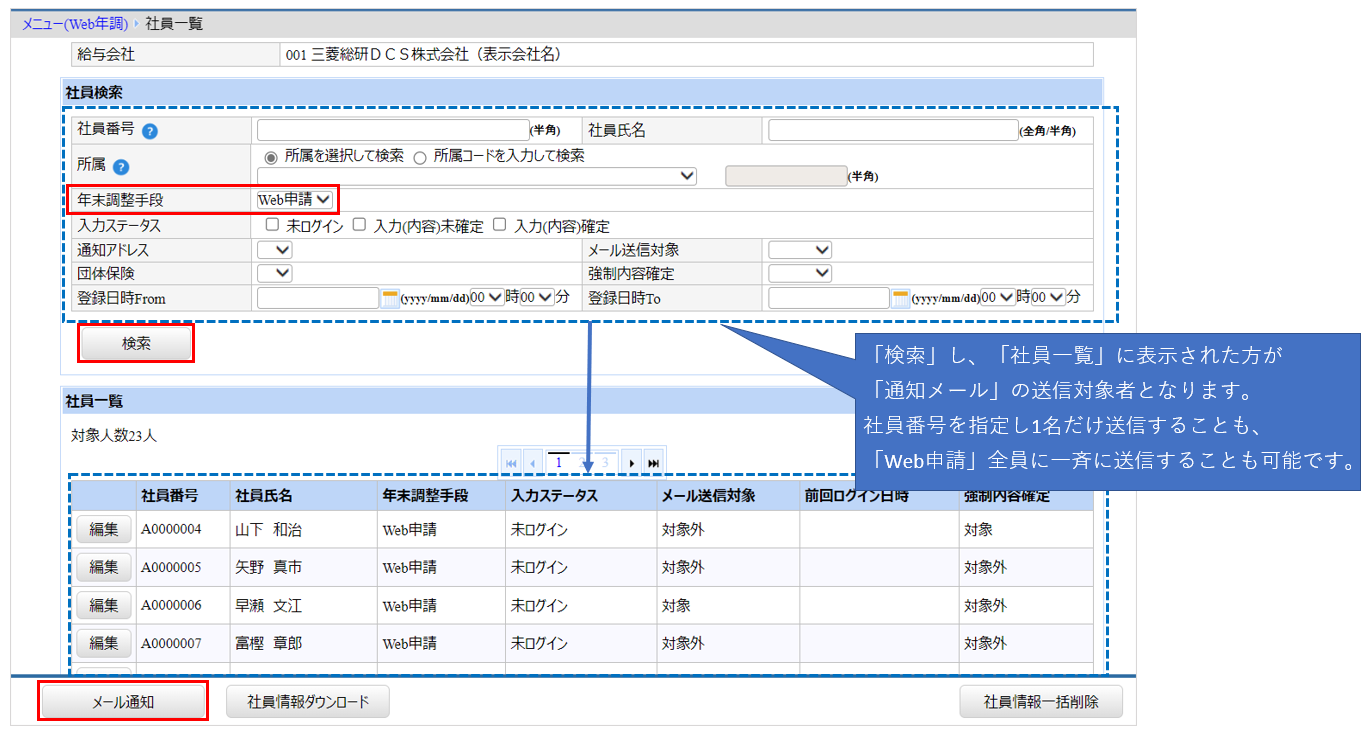Click employee number A0000006
The width and height of the screenshot is (1365, 730).
click(x=171, y=605)
